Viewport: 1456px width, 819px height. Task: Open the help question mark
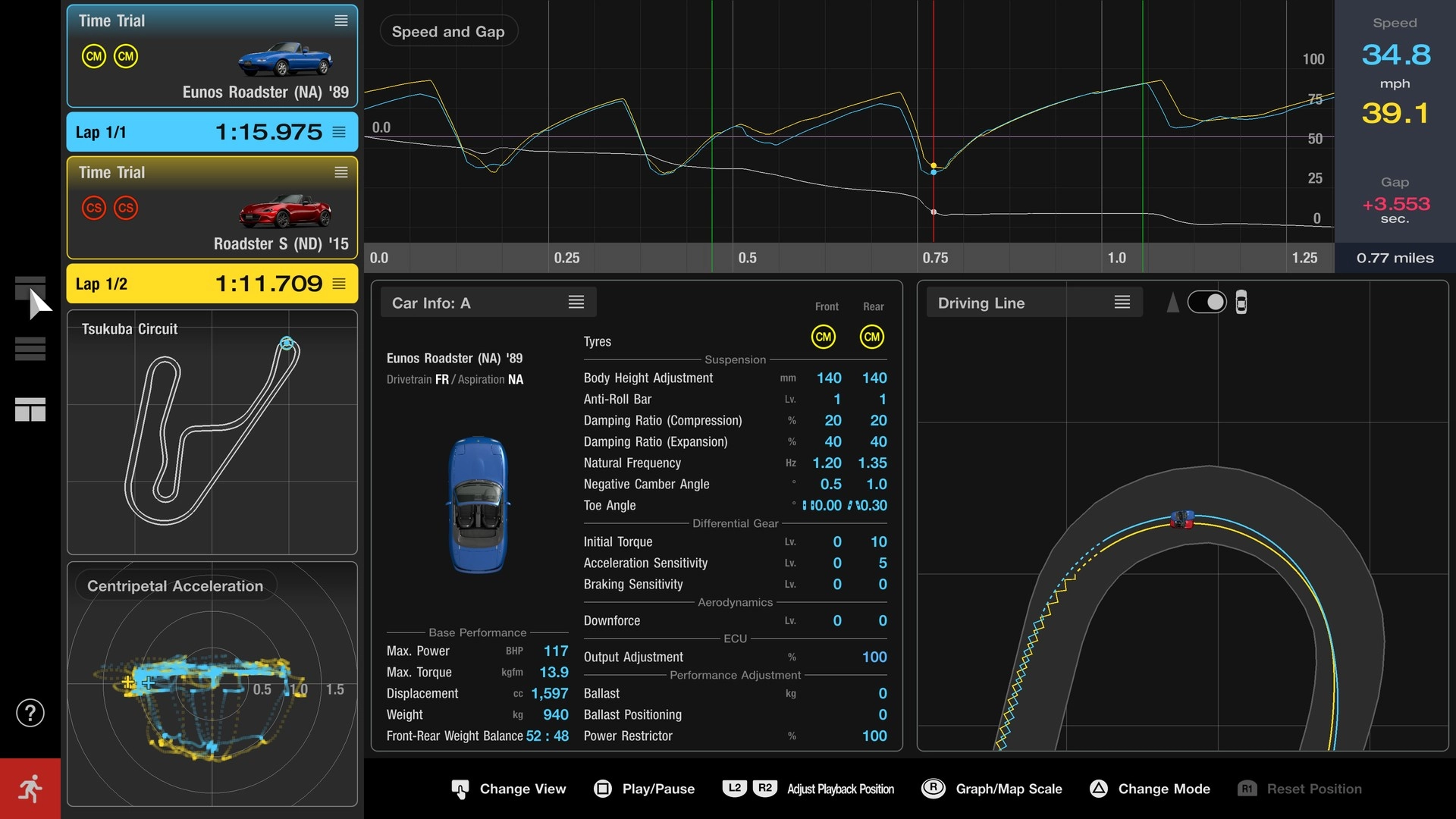click(30, 713)
